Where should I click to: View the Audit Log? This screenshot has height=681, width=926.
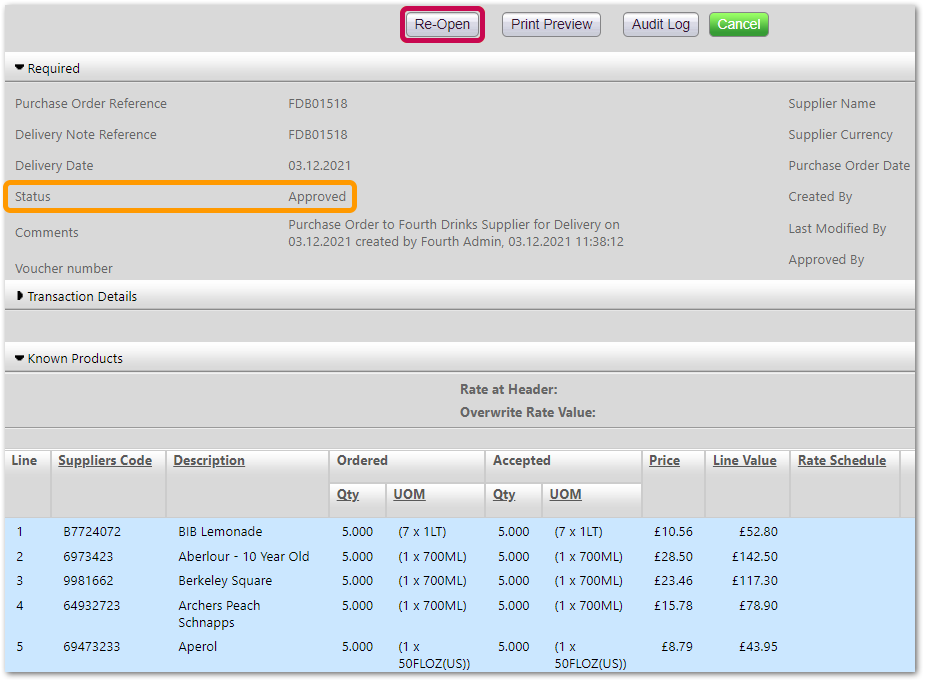660,24
